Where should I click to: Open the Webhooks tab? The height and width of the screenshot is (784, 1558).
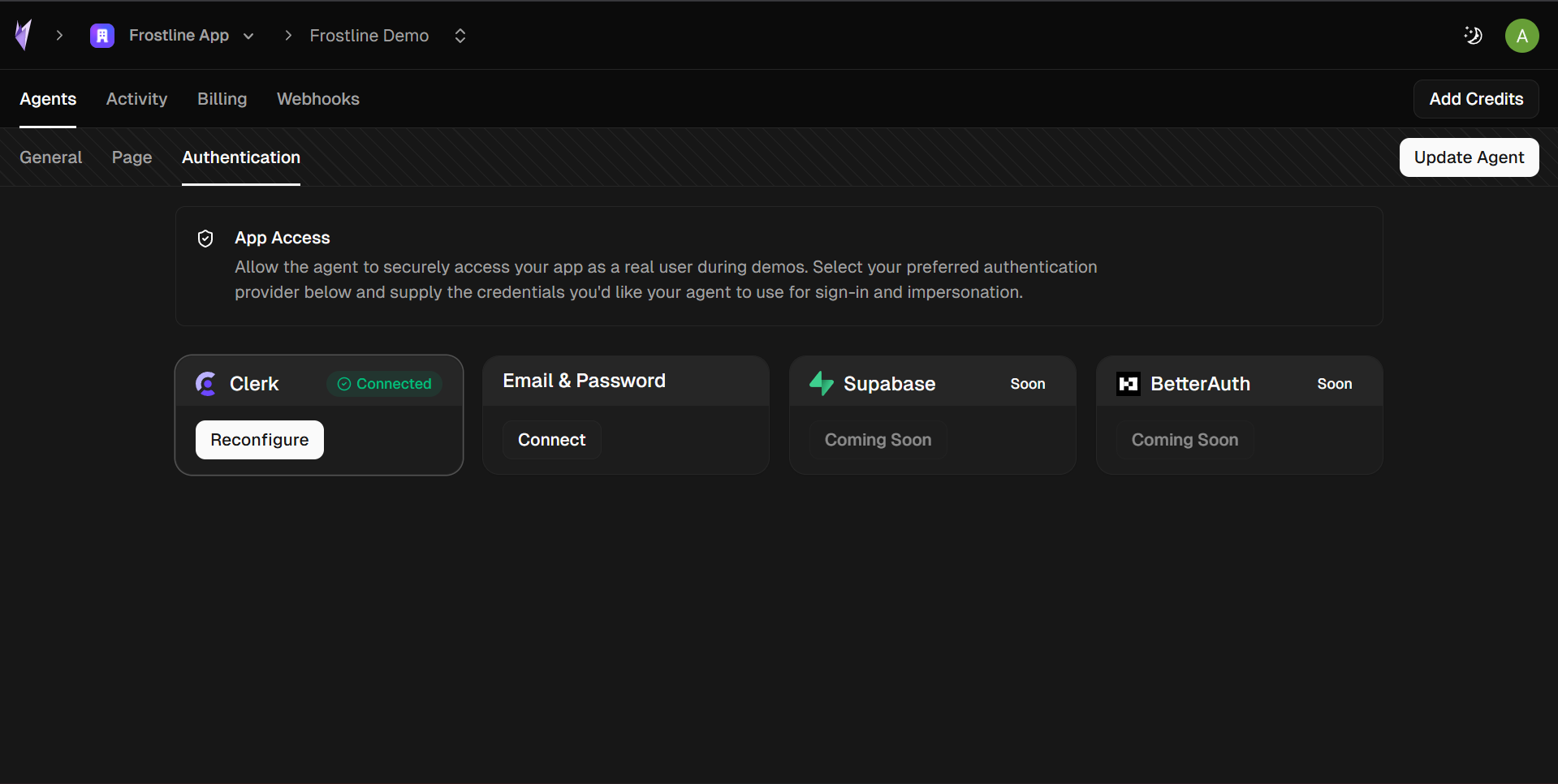(x=318, y=99)
